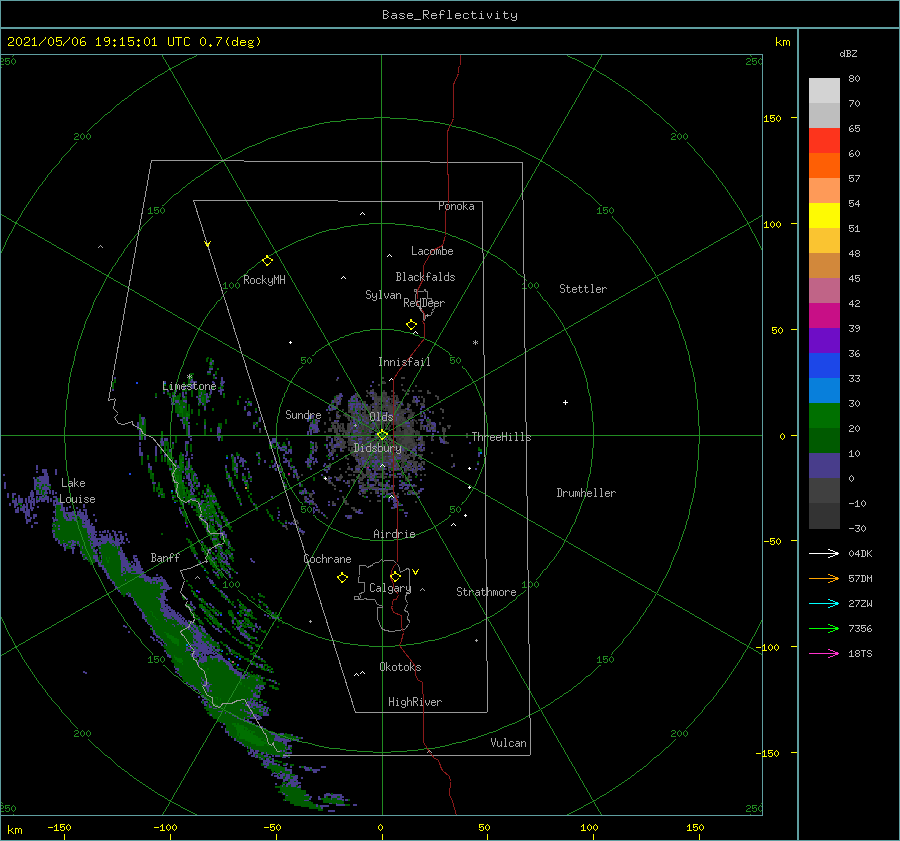The height and width of the screenshot is (841, 900).
Task: Click the Lacombe label on map
Action: 432,251
